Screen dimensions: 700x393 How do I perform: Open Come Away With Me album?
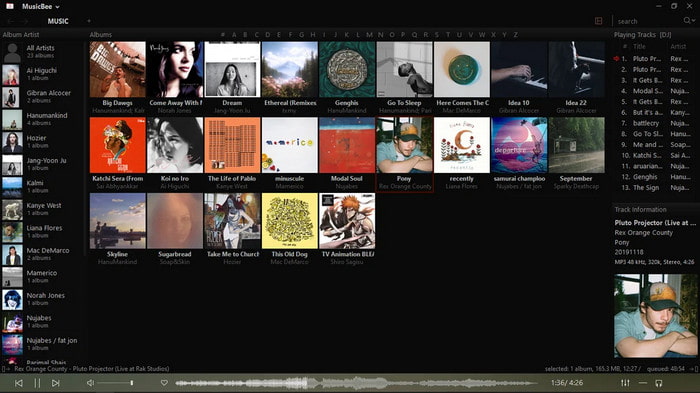tap(175, 69)
